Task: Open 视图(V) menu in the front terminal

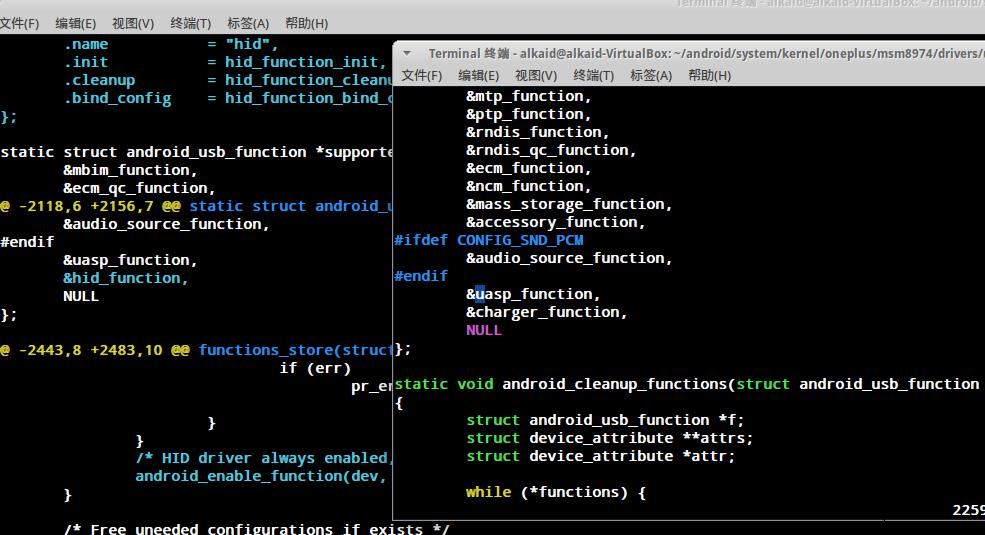Action: click(536, 75)
